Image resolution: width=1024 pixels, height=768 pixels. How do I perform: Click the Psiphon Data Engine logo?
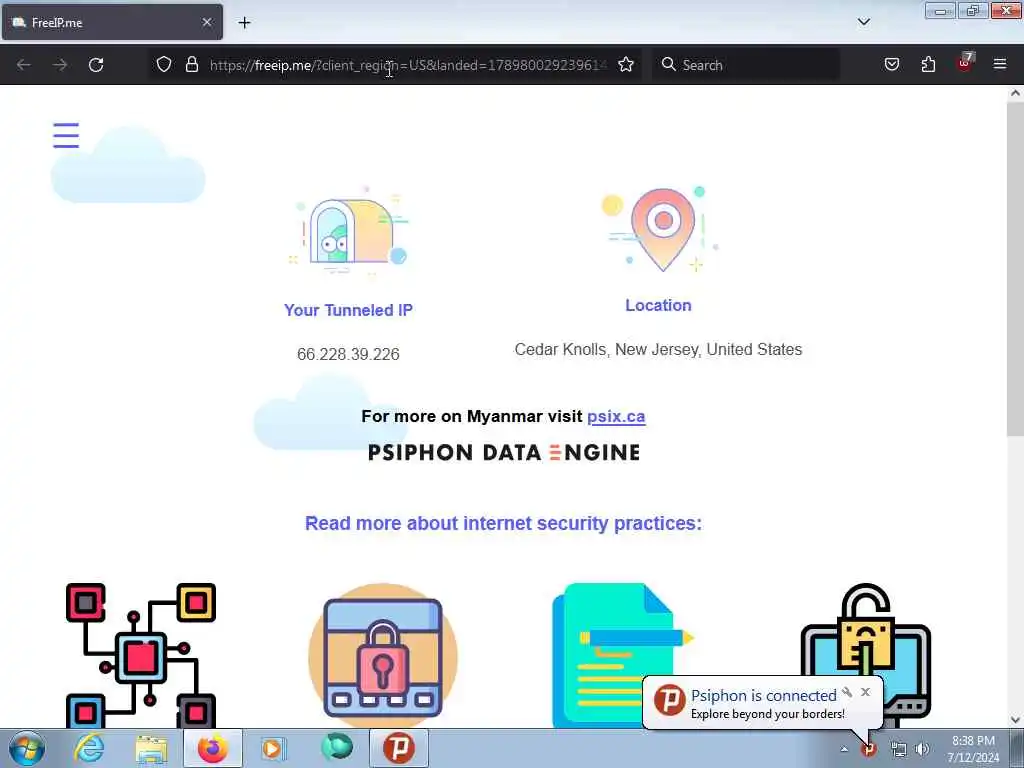(x=504, y=453)
